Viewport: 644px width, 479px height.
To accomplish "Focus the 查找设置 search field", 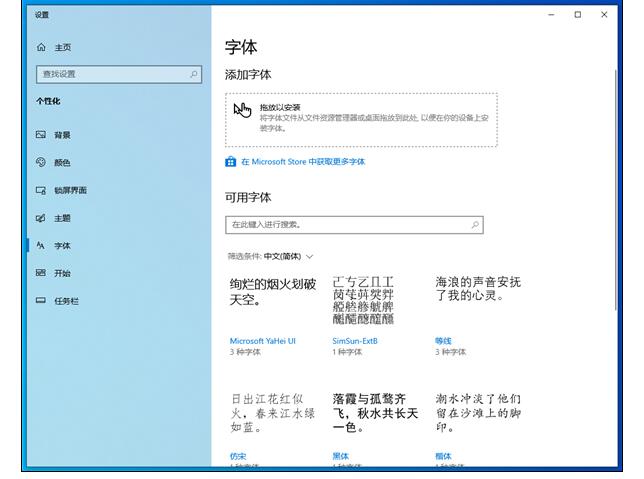I will click(x=119, y=74).
